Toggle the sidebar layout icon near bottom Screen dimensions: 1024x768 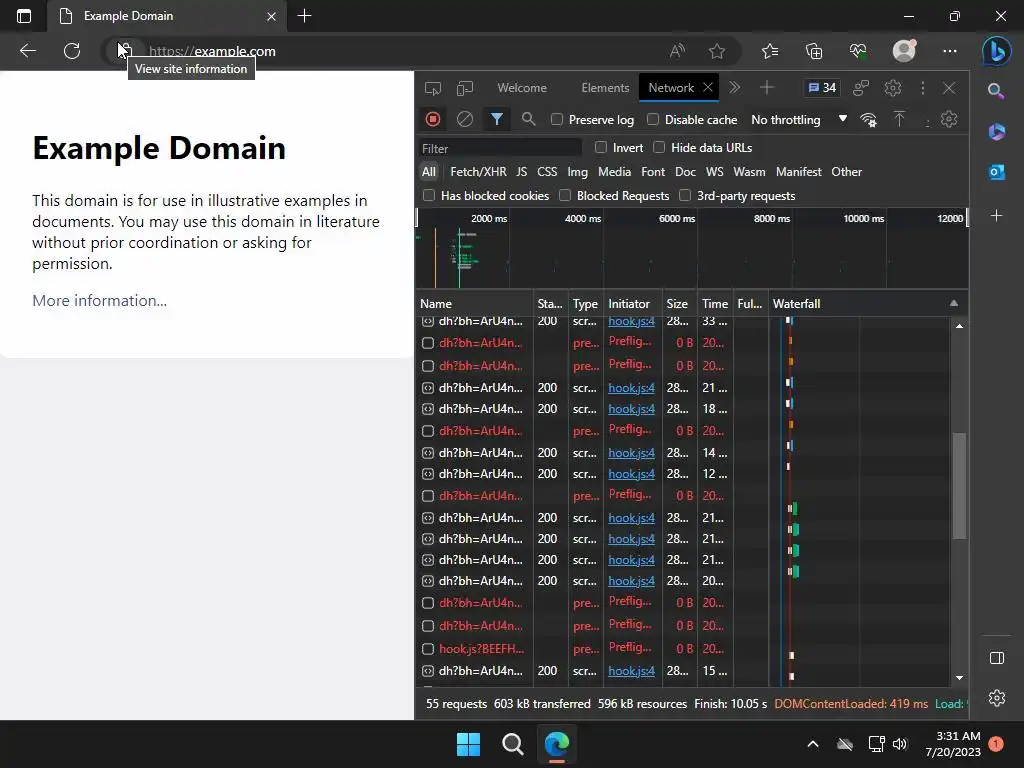tap(997, 658)
